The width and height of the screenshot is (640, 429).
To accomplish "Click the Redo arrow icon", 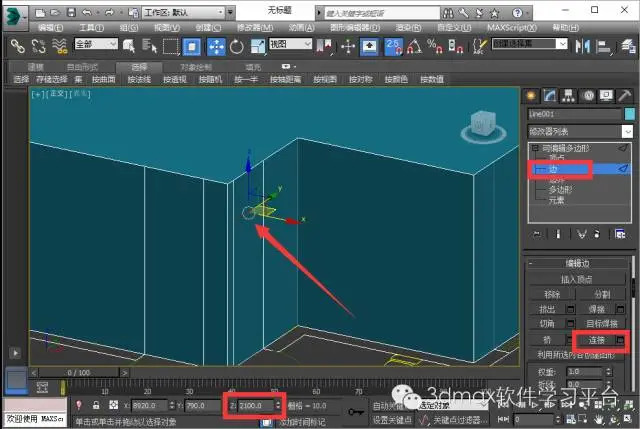I will pos(109,13).
